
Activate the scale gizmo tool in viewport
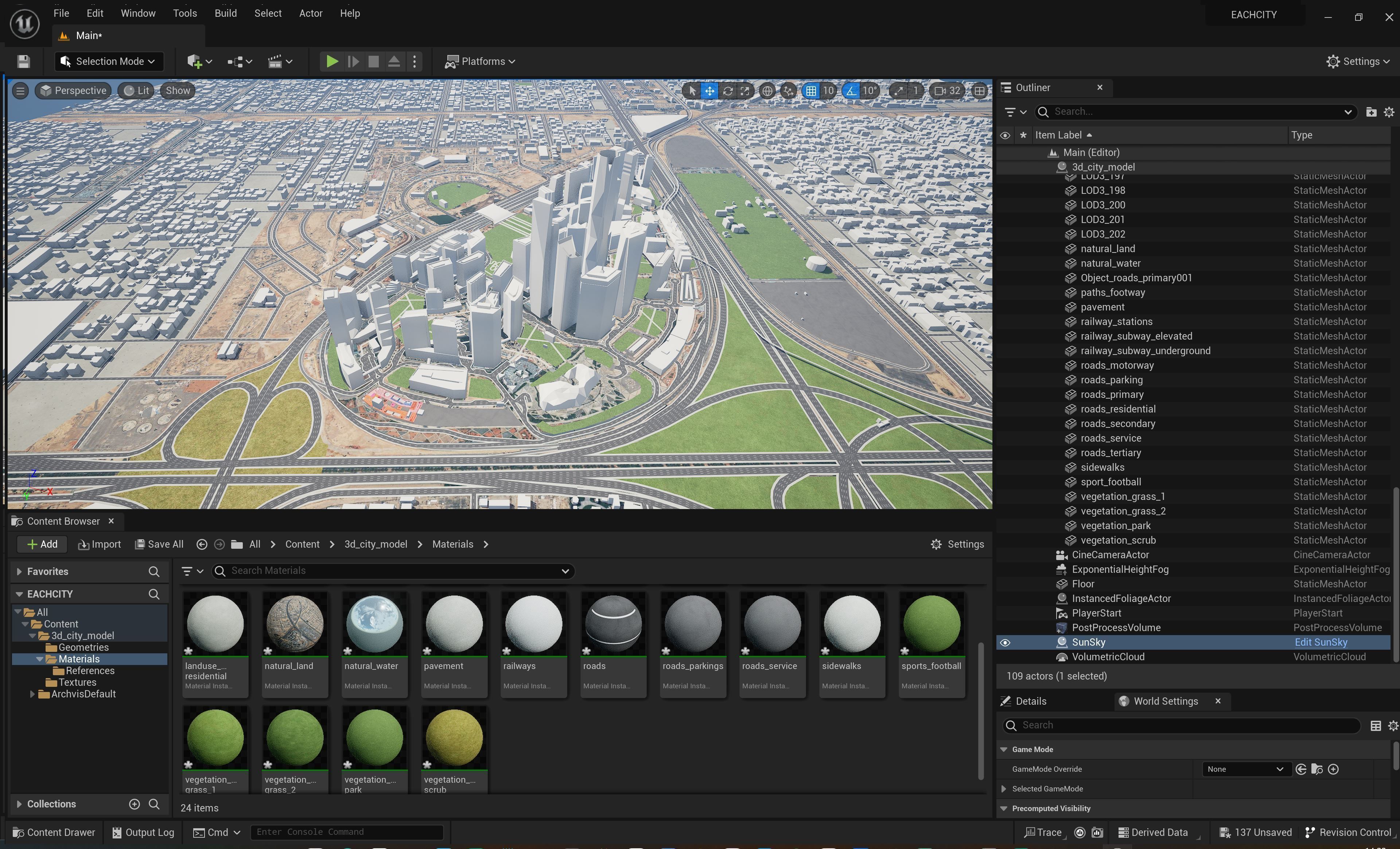tap(745, 91)
